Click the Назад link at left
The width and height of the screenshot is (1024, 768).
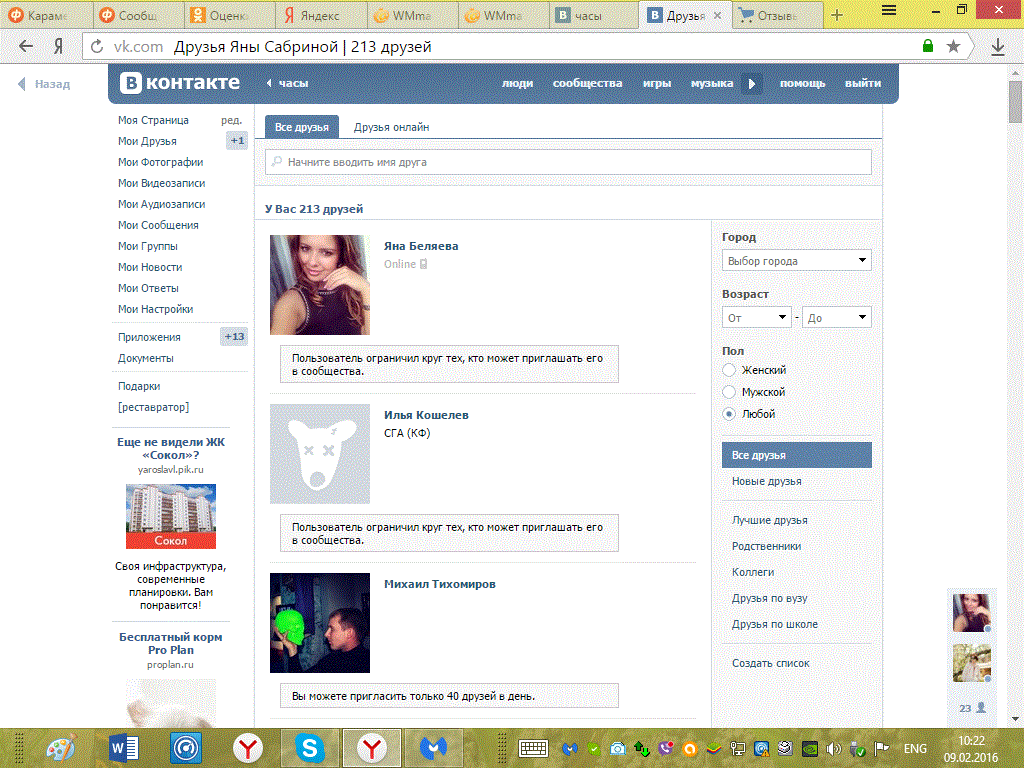pos(44,84)
